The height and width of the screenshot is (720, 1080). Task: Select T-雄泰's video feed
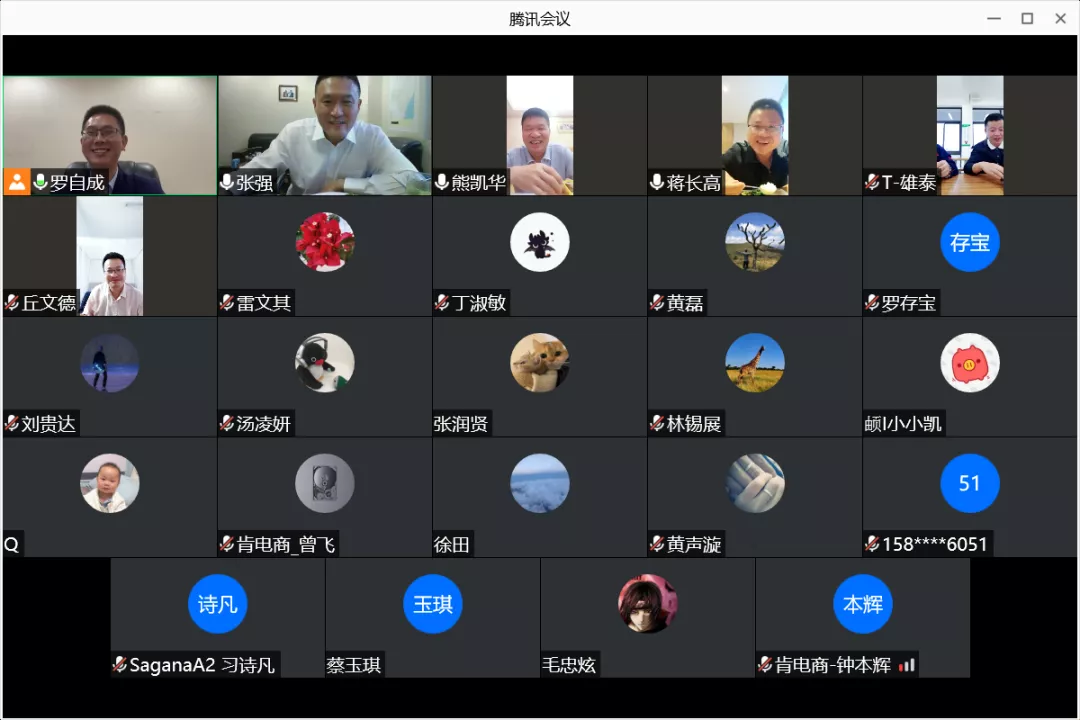tap(970, 135)
